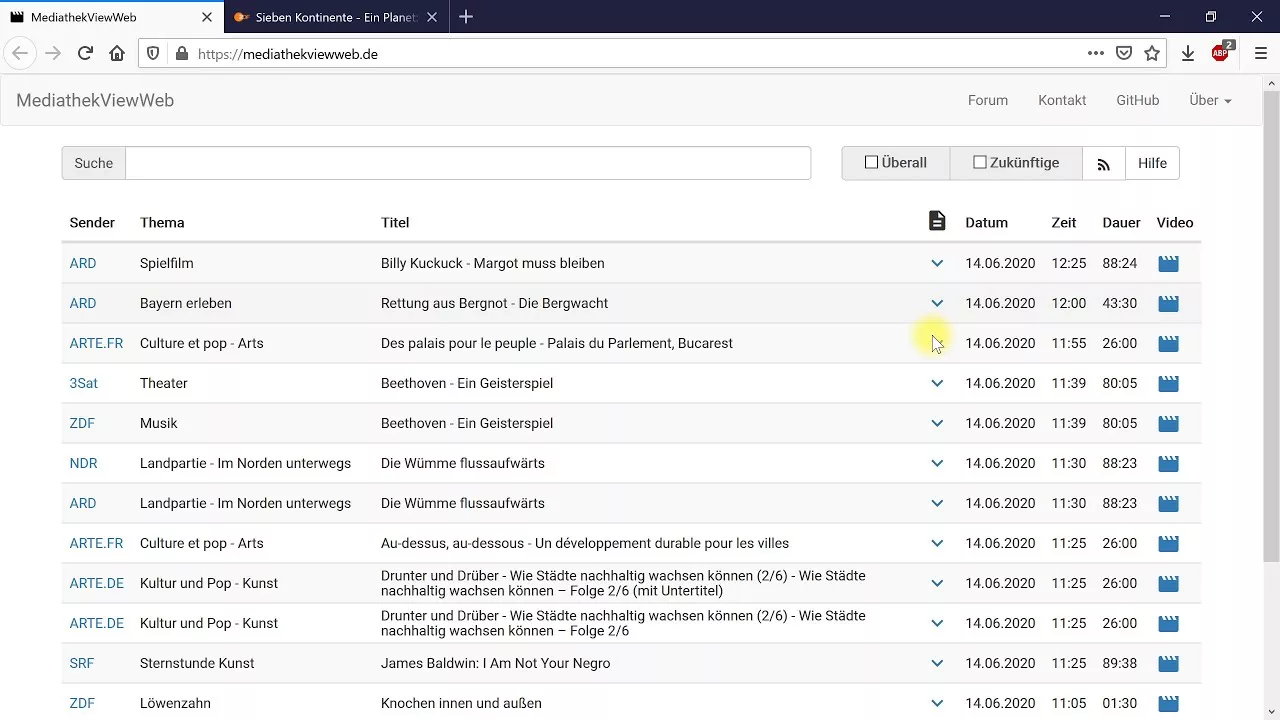1280x720 pixels.
Task: Click the description document icon in table header
Action: [x=937, y=221]
